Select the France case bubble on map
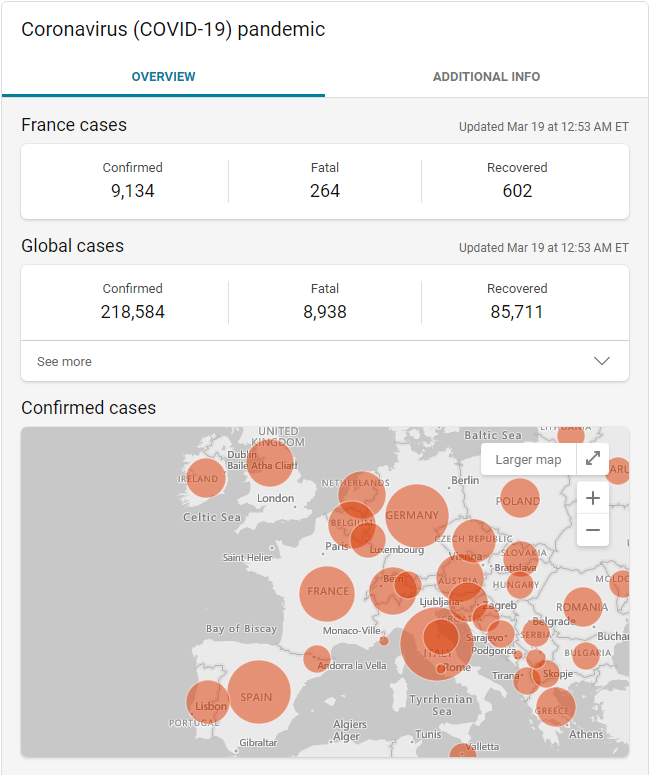 pyautogui.click(x=327, y=592)
